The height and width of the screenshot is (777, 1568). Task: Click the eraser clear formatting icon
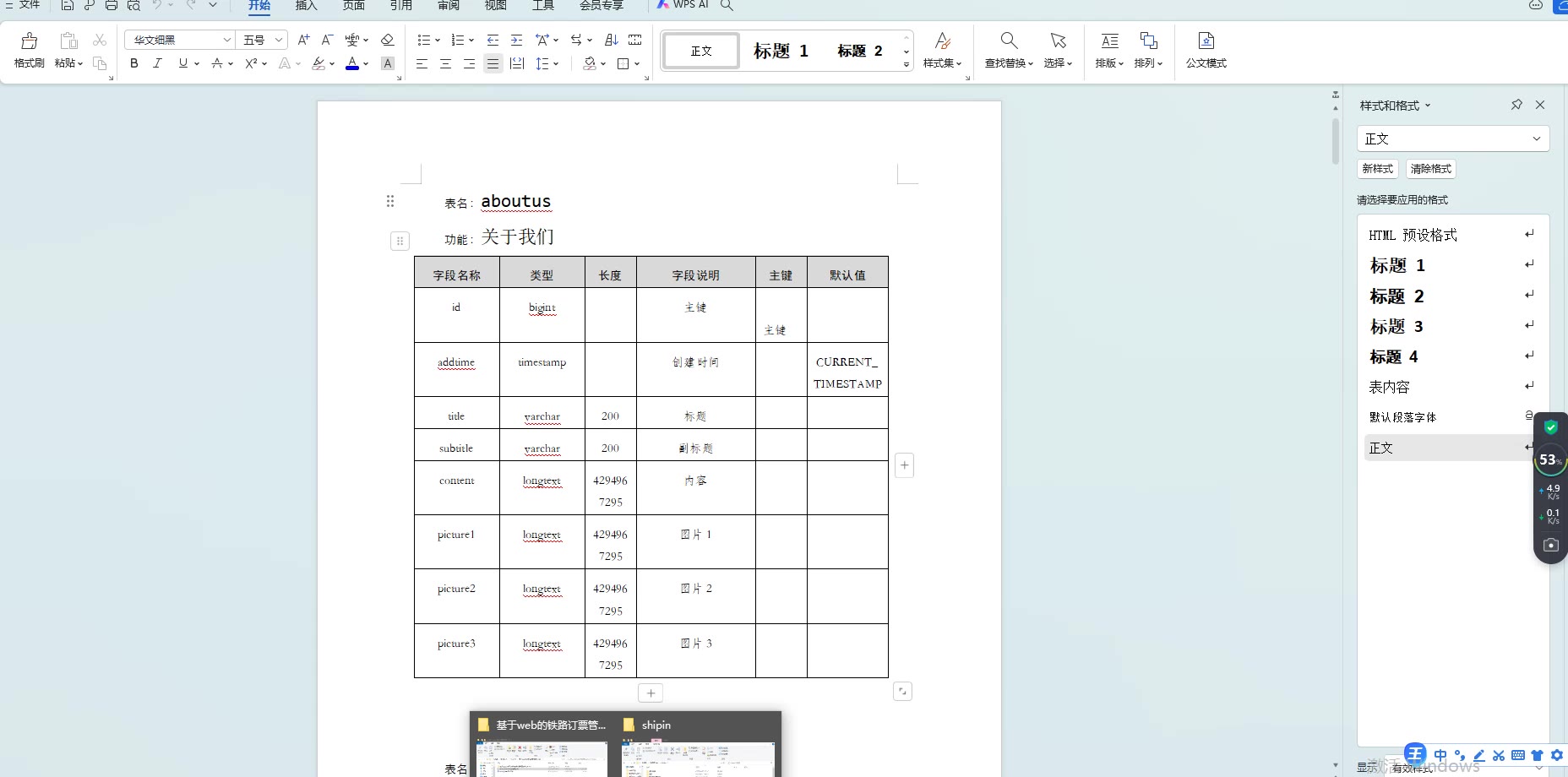click(x=388, y=40)
